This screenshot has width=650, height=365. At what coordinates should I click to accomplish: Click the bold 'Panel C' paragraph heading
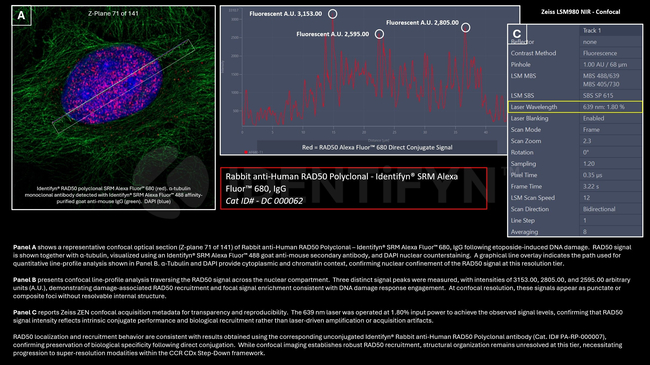(24, 312)
